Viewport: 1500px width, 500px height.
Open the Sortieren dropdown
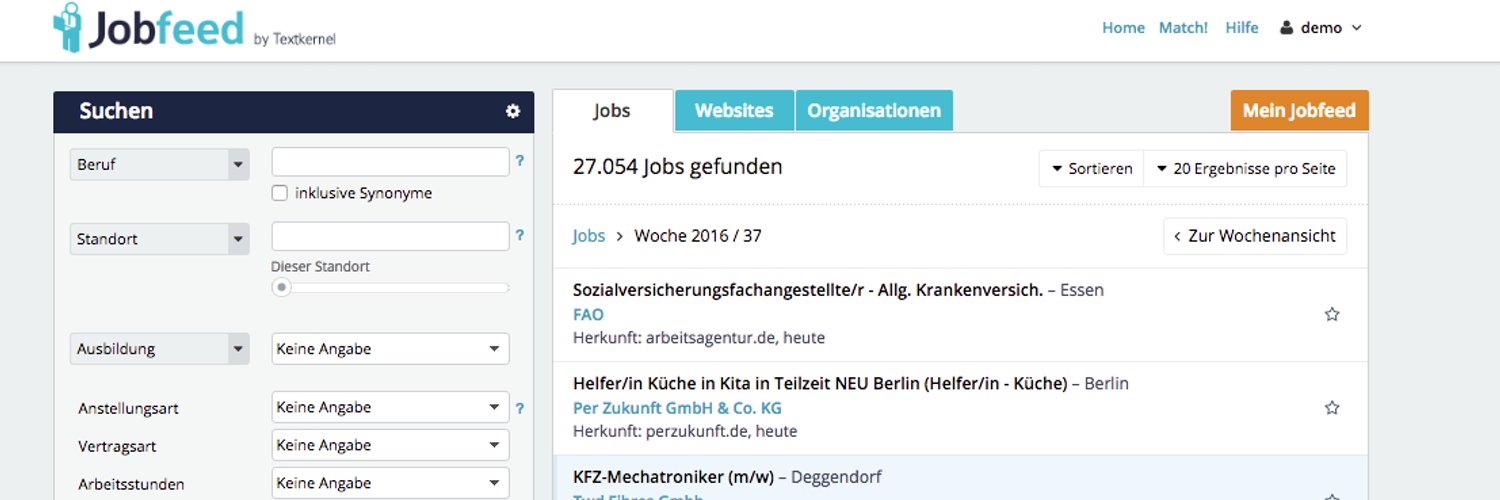(1091, 169)
